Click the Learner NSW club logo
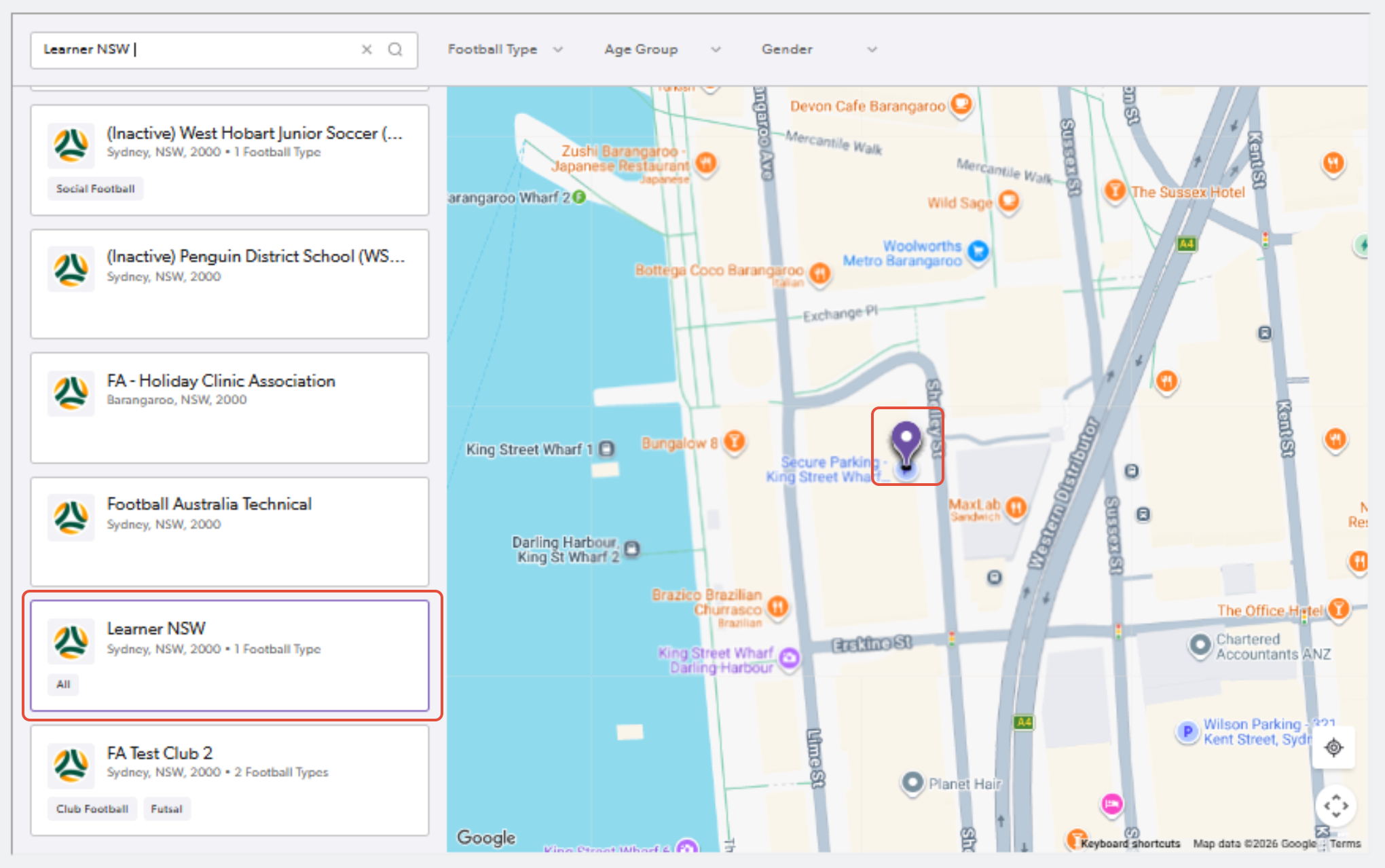 (71, 641)
